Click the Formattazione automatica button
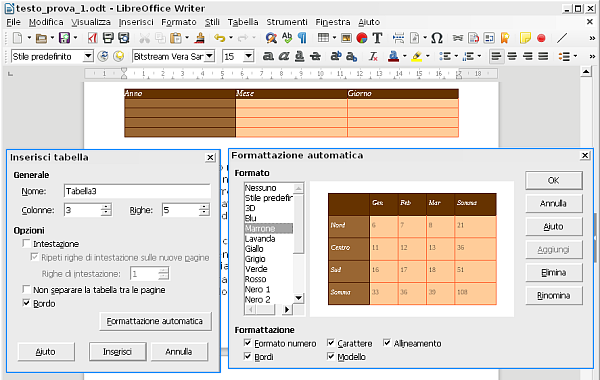The width and height of the screenshot is (600, 380). [155, 321]
